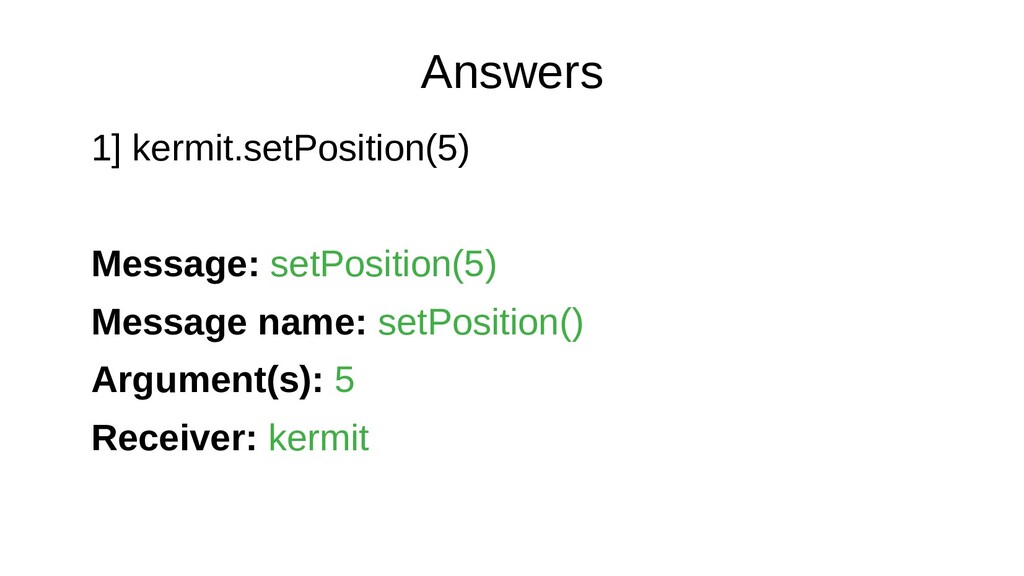Click setPosition in the top code line
Image resolution: width=1024 pixels, height=576 pixels.
click(334, 149)
